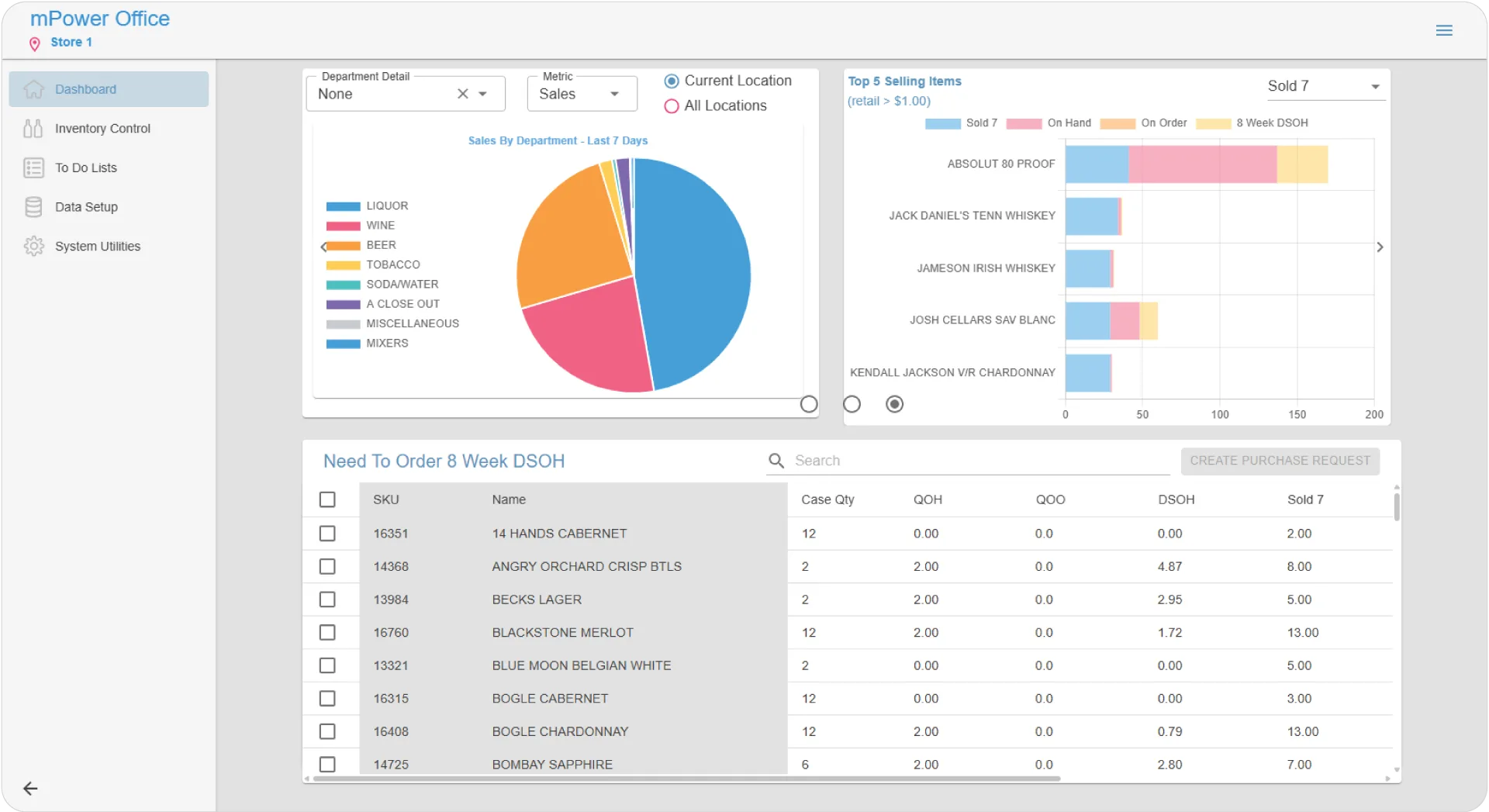Viewport: 1489px width, 812px height.
Task: Open Inventory Control menu item
Action: point(109,129)
